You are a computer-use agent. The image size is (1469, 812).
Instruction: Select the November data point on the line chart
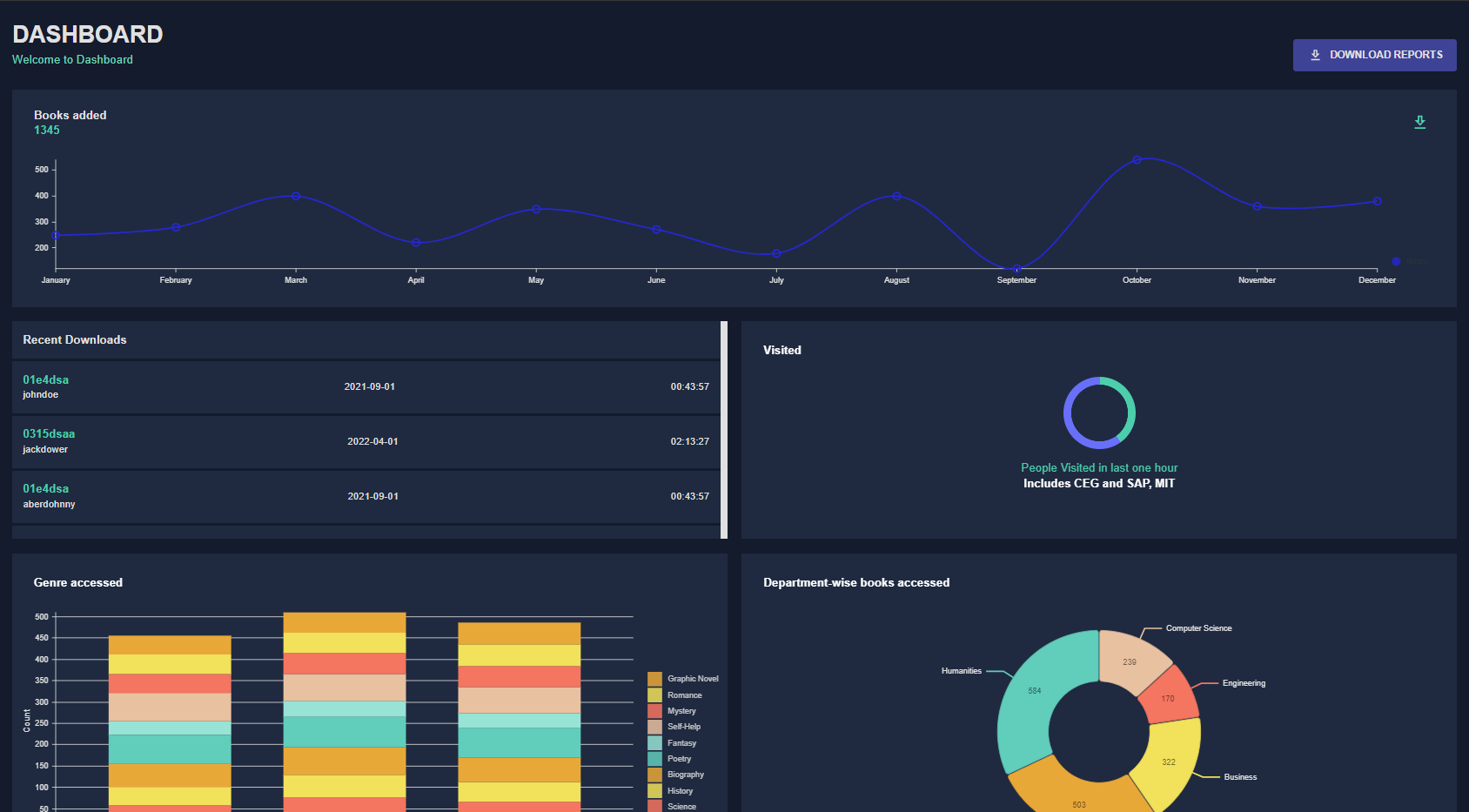point(1257,206)
